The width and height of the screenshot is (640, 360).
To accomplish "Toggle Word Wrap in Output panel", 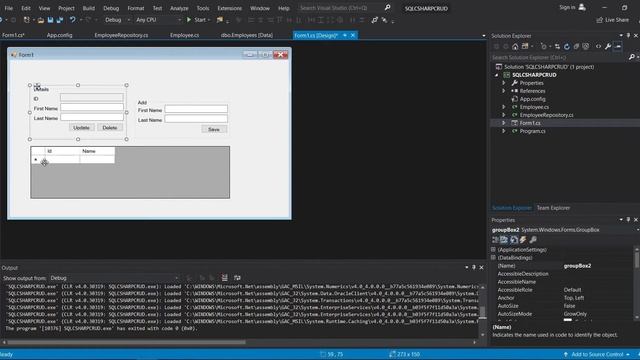I will tap(237, 278).
